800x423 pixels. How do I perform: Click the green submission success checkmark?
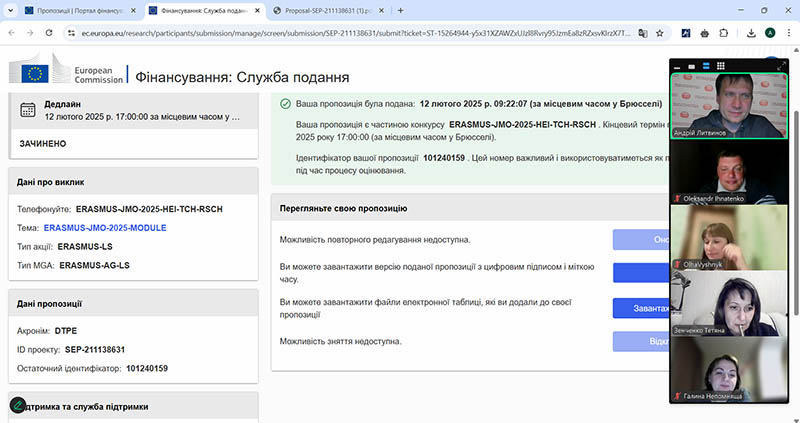pyautogui.click(x=285, y=104)
